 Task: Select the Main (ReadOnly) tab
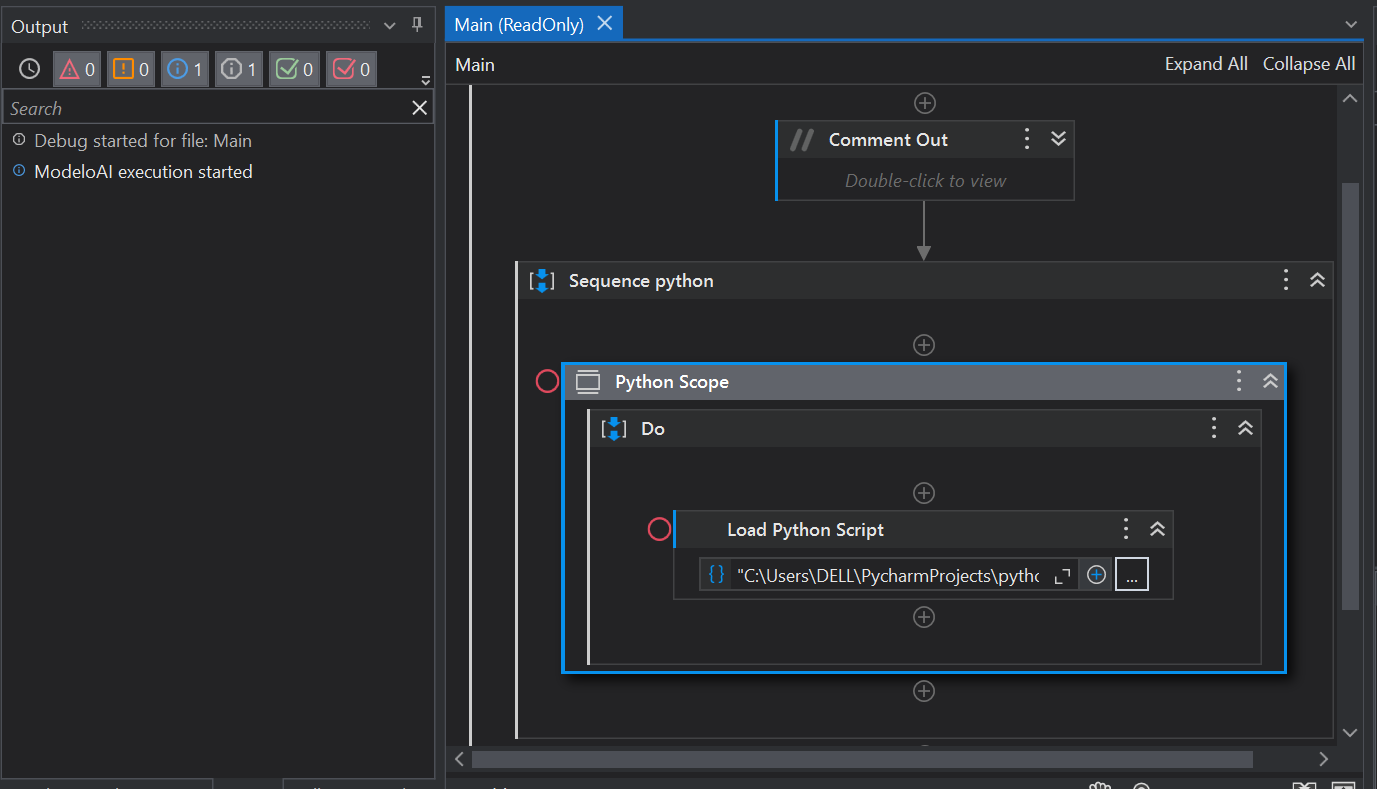click(x=519, y=25)
